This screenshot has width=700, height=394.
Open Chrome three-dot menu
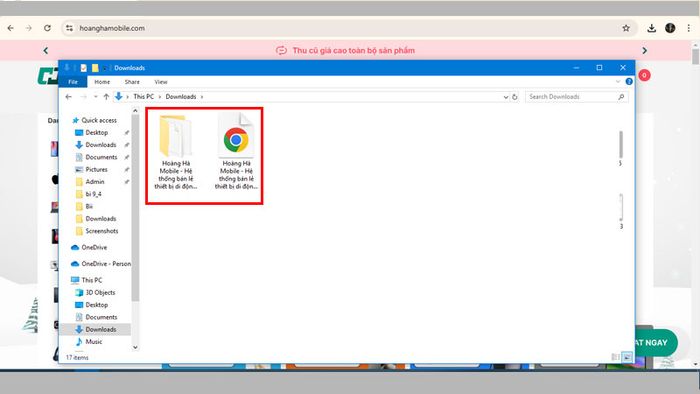coord(689,28)
